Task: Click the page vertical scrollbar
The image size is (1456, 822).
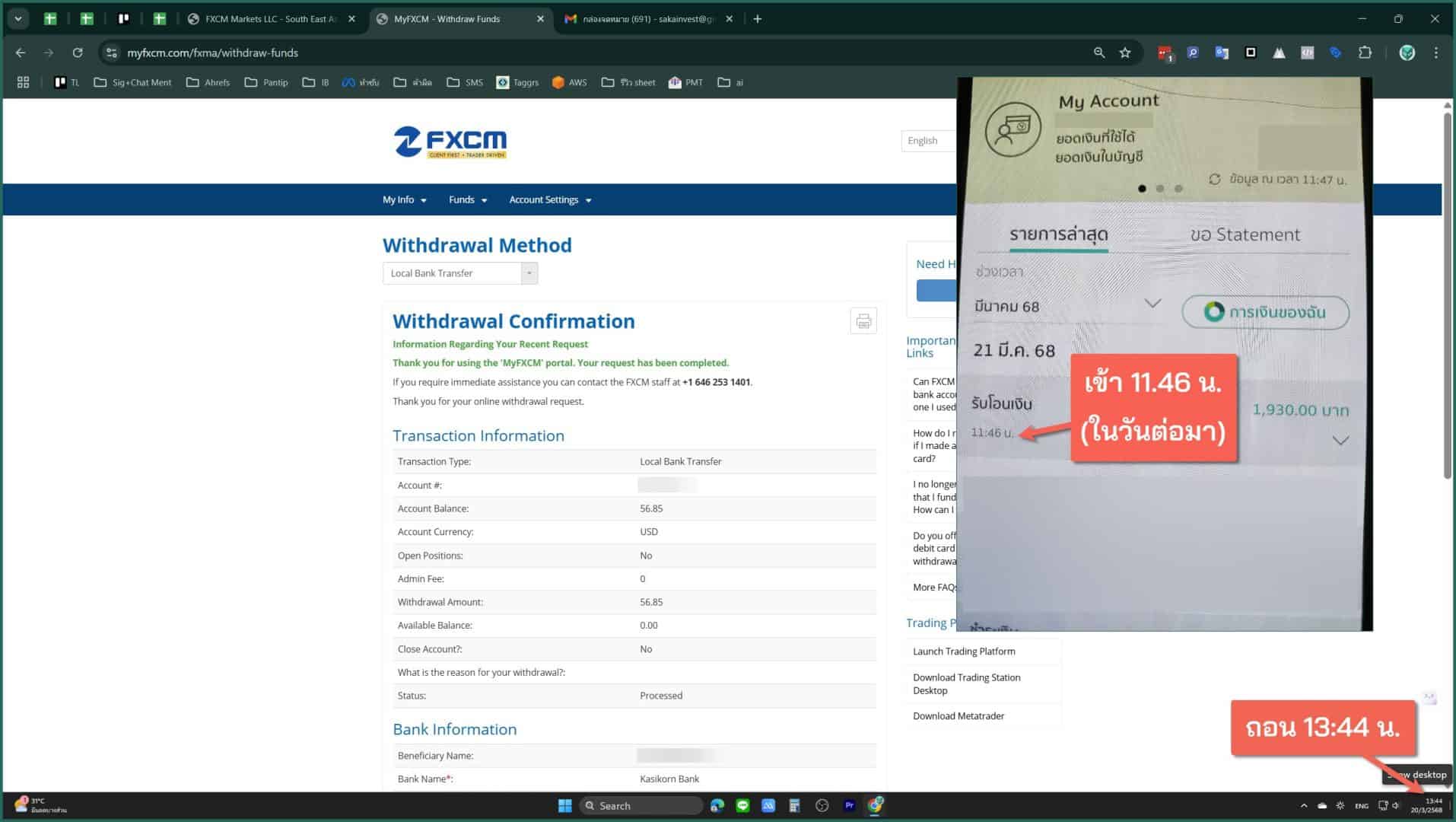Action: tap(1448, 296)
